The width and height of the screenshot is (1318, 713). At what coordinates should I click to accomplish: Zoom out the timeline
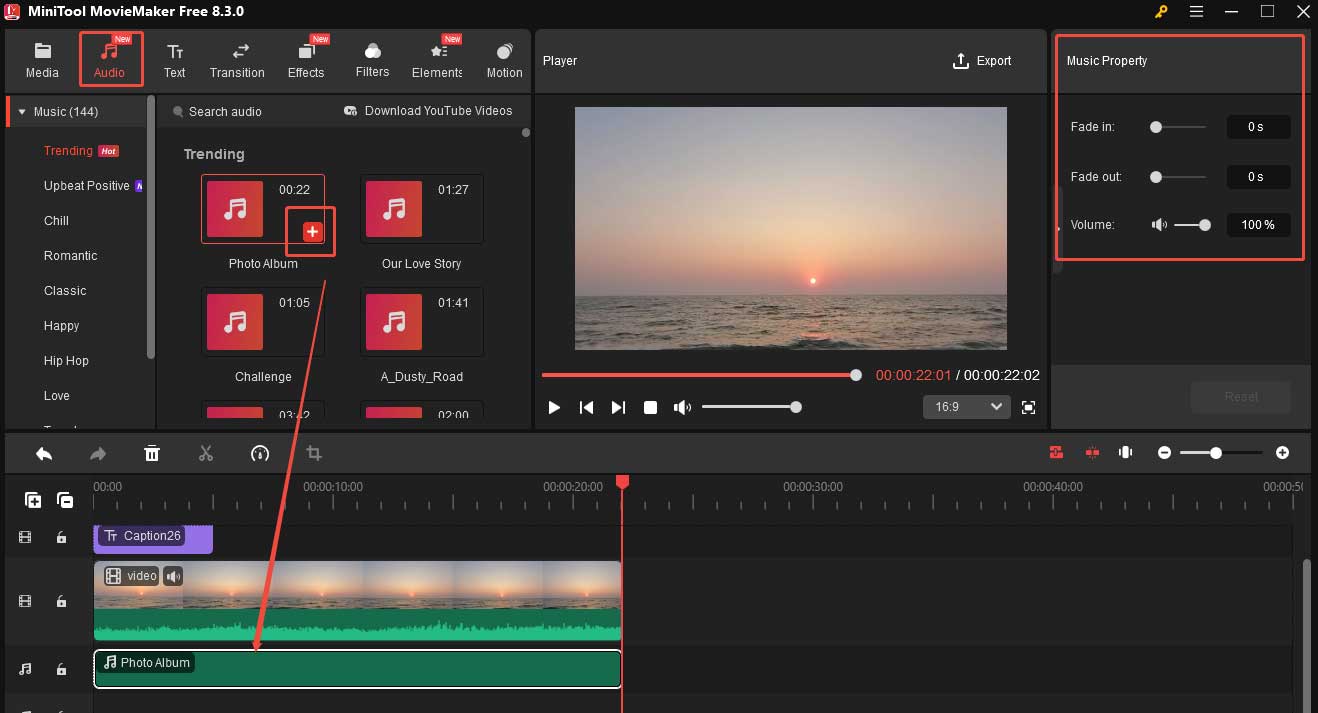1164,453
